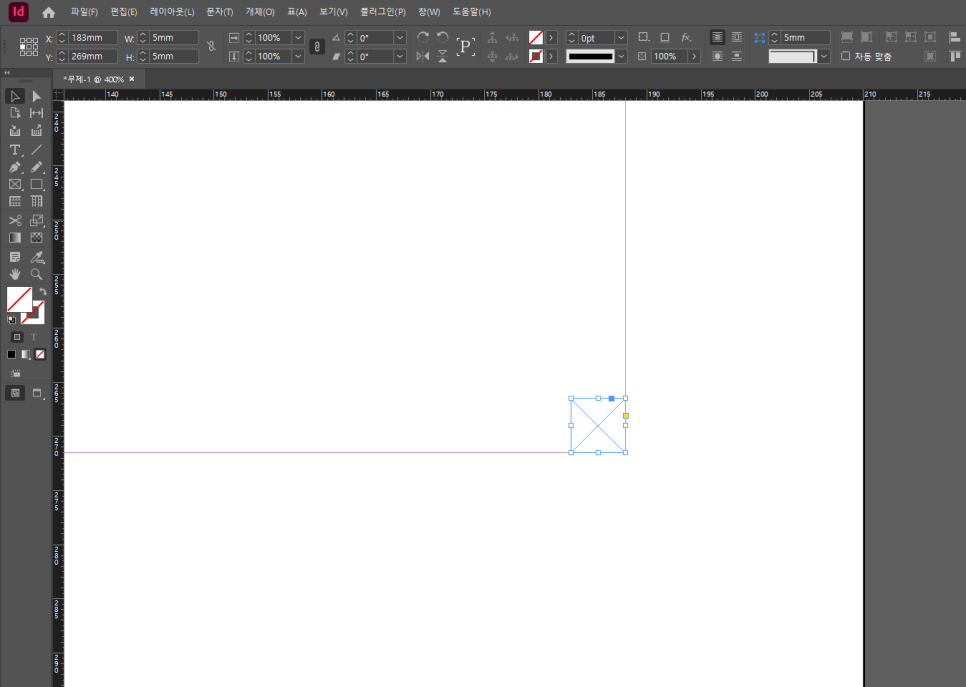Click the swap fill and stroke arrow
966x687 pixels.
(x=43, y=291)
